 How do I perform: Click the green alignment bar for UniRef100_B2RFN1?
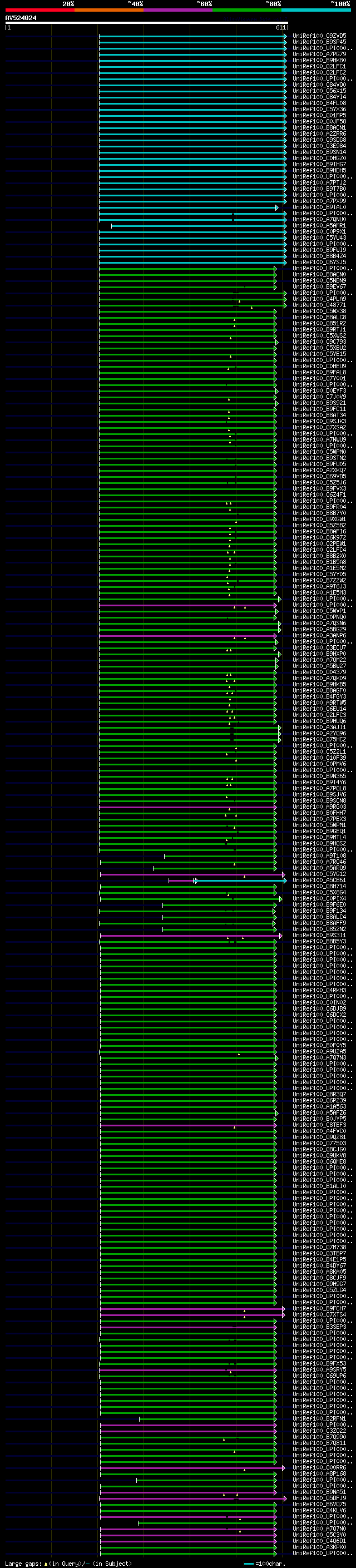tap(207, 1419)
